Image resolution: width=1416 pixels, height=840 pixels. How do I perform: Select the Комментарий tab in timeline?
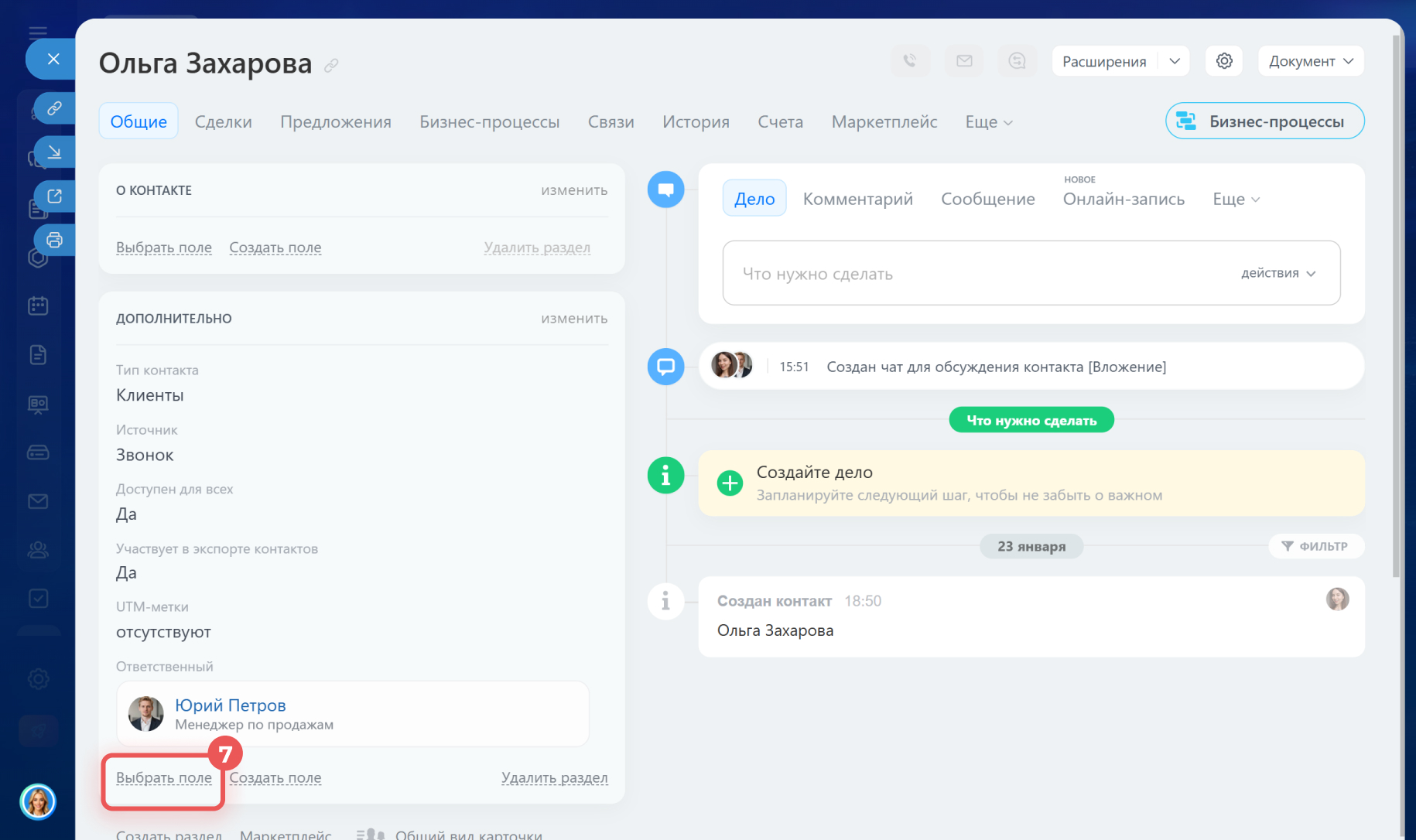857,199
